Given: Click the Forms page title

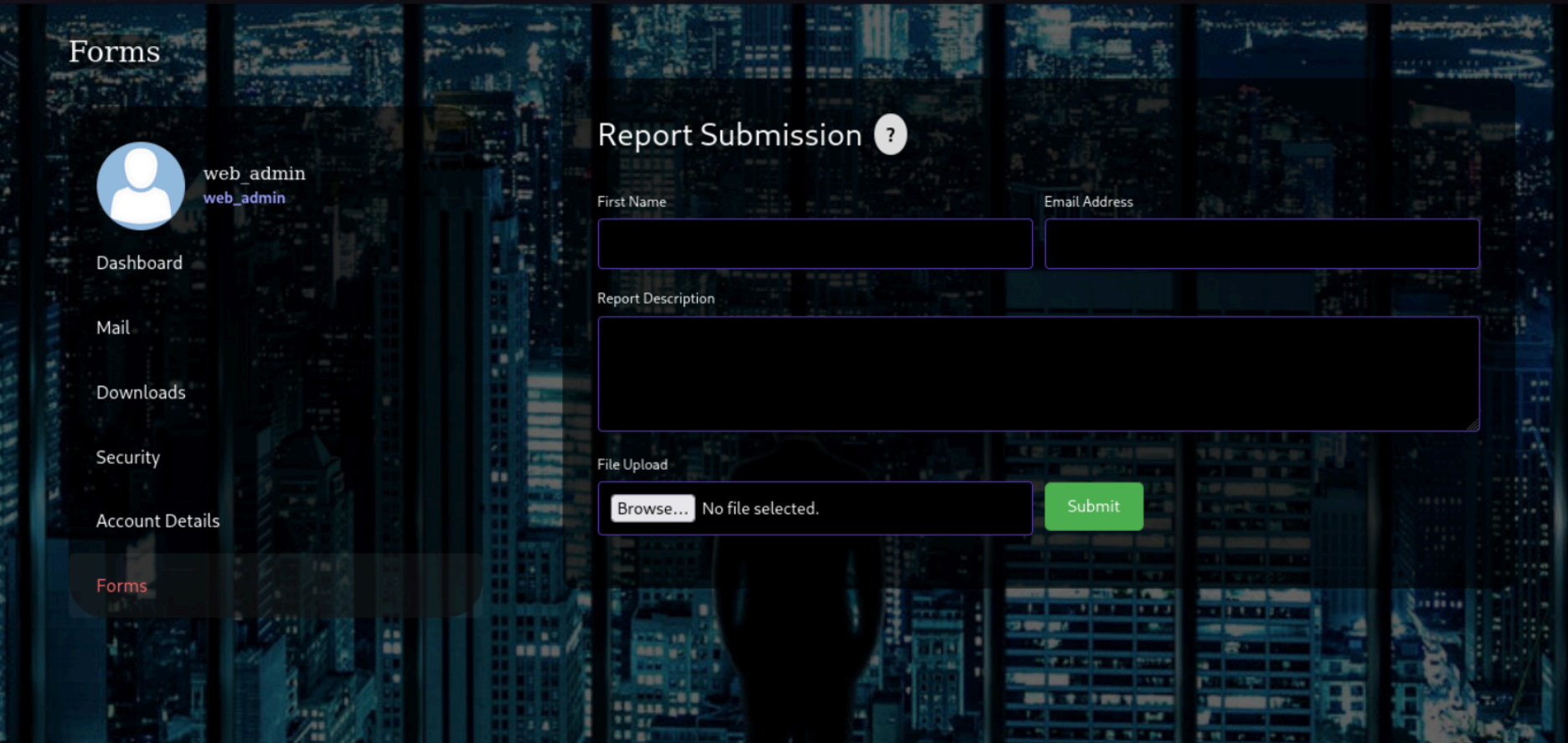Looking at the screenshot, I should click(x=115, y=51).
